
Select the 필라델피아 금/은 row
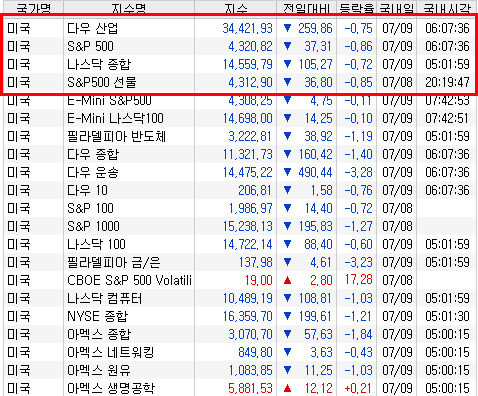point(240,262)
